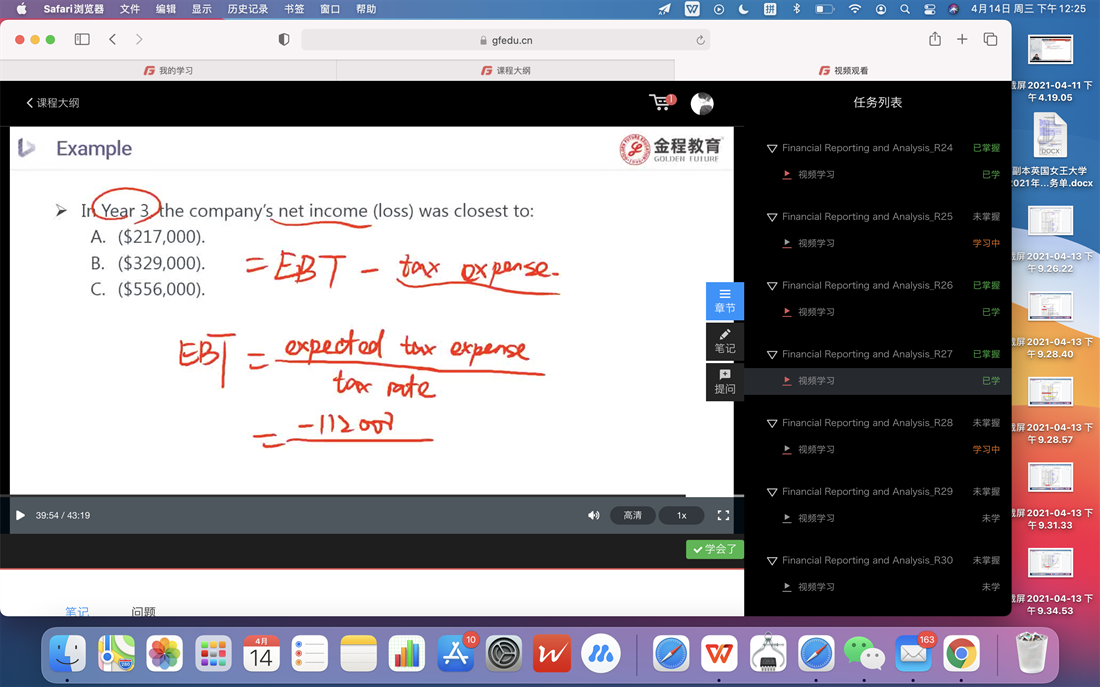Go back in Safari history
1100x687 pixels.
tap(112, 39)
